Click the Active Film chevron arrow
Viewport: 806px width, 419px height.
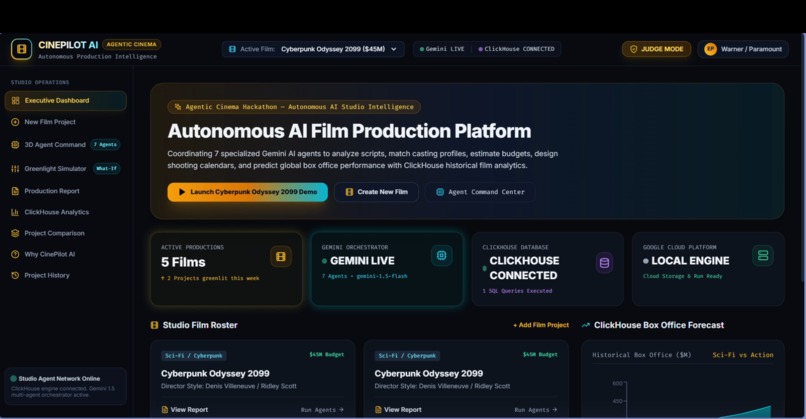tap(394, 49)
